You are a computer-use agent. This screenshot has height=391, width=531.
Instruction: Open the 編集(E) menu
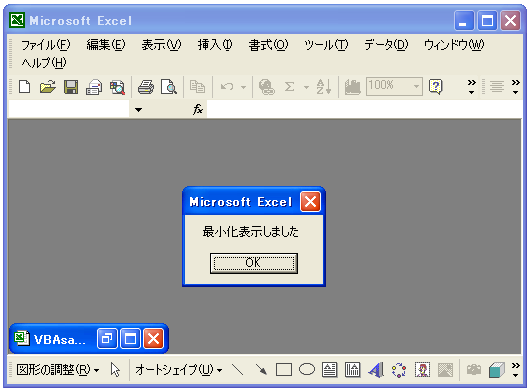(106, 45)
